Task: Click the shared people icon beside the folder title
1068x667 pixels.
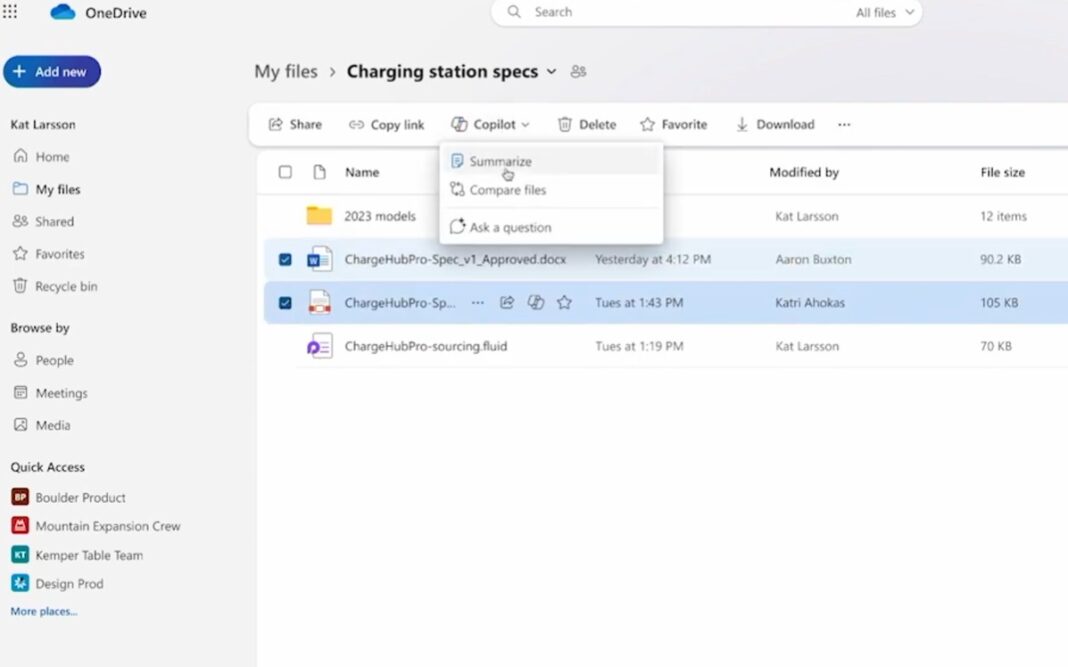Action: (x=578, y=72)
